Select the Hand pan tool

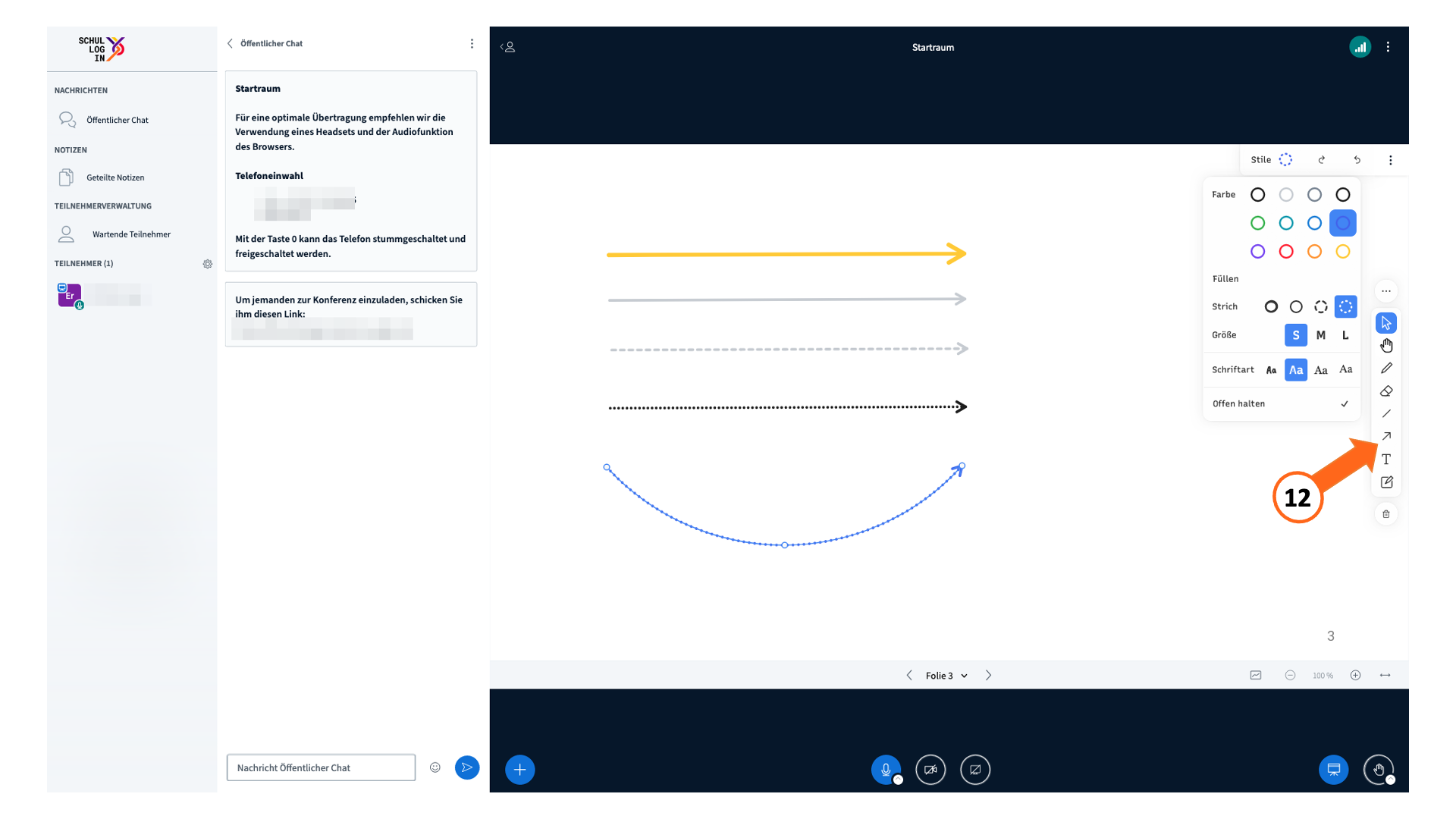pos(1385,346)
